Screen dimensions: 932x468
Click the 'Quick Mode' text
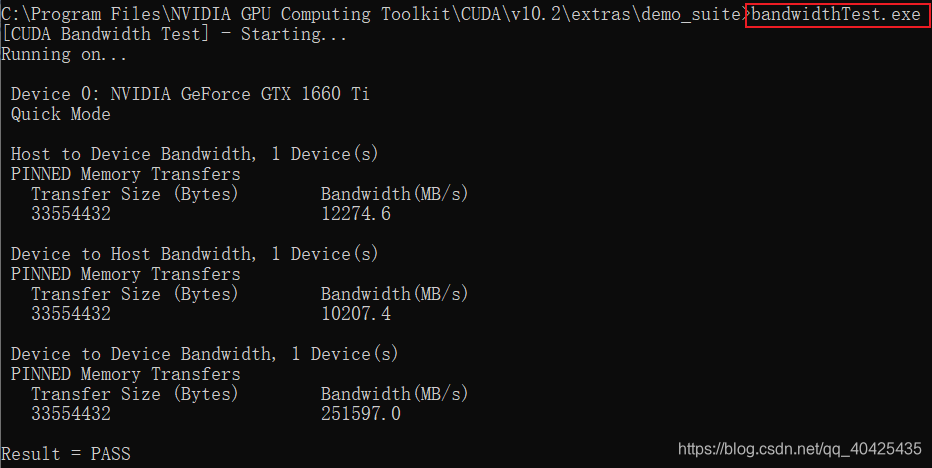coord(61,114)
